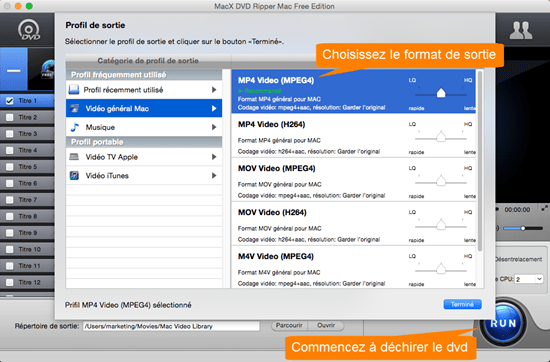Select Vidéo général Mac category

coord(144,108)
